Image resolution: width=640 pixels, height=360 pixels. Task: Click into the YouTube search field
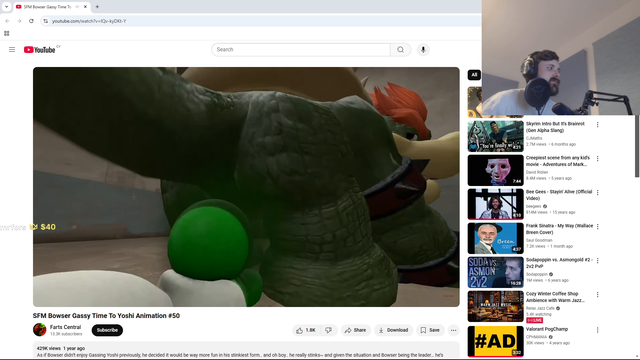click(x=301, y=49)
